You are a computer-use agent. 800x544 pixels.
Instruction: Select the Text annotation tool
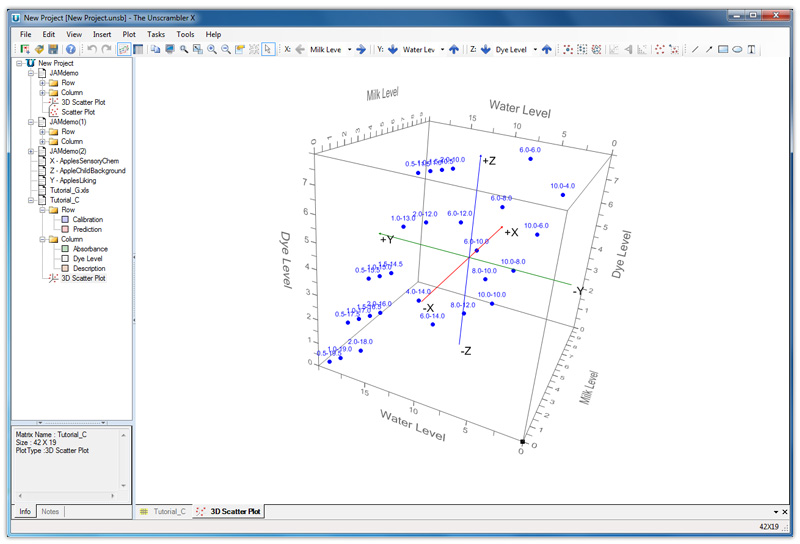tap(751, 49)
